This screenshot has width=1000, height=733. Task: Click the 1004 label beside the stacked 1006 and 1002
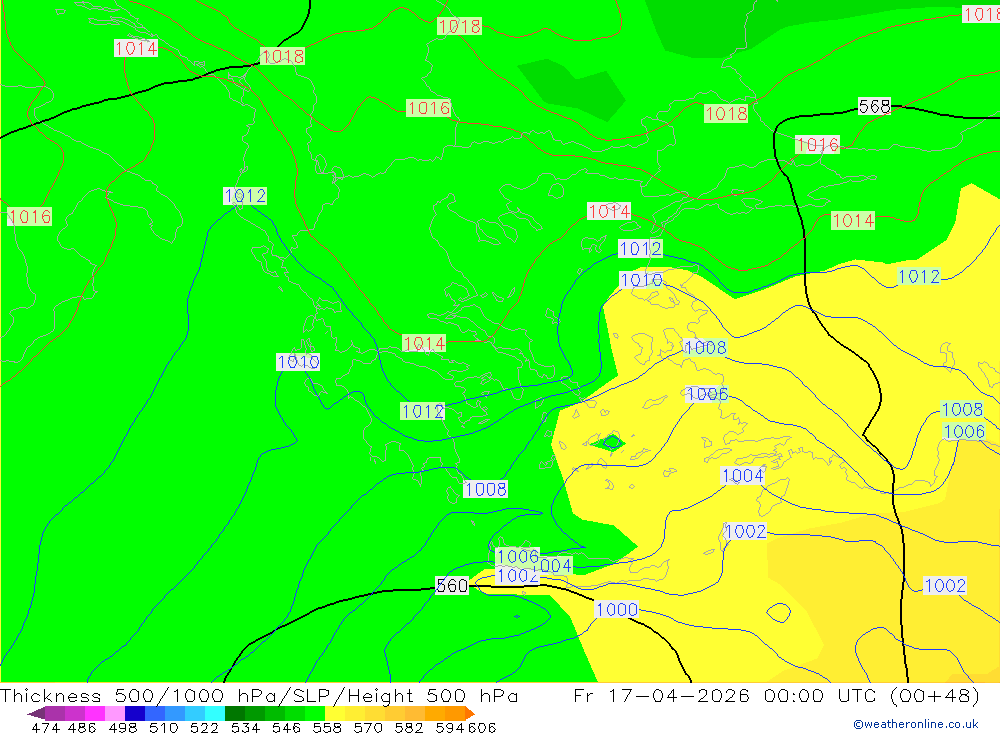552,565
